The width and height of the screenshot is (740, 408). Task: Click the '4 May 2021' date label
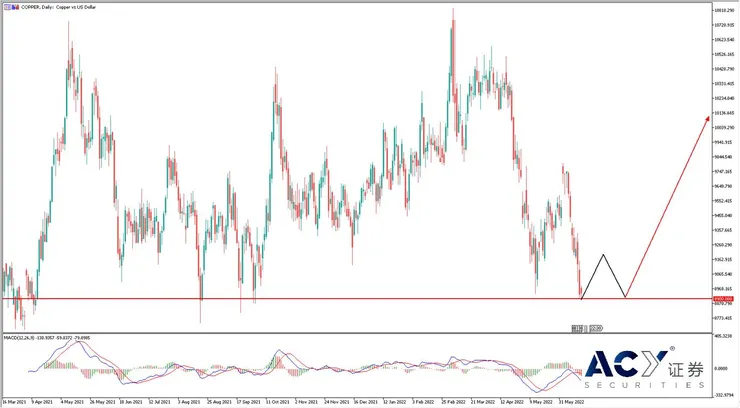click(73, 402)
